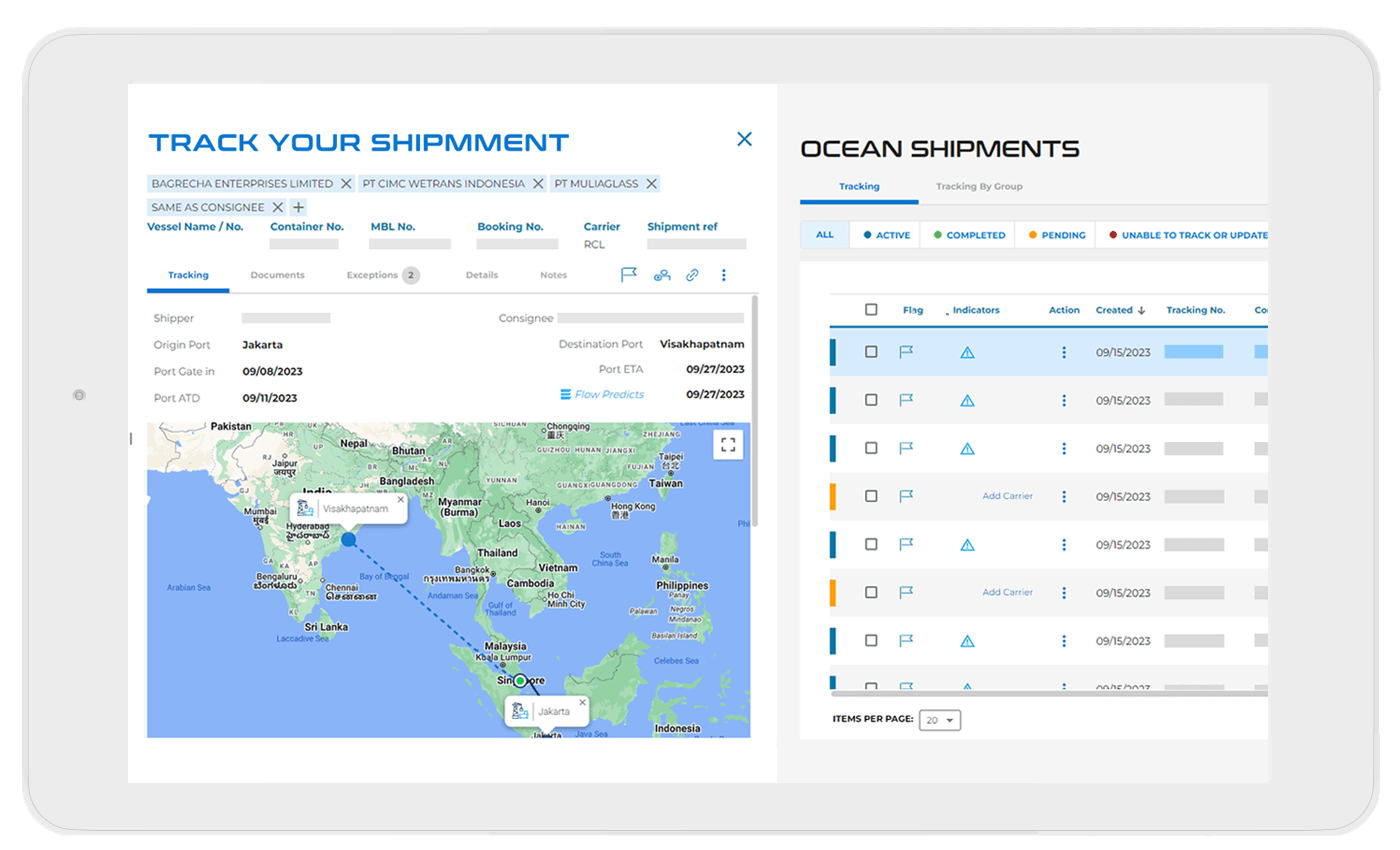Tick the select-all checkbox in table header

871,310
